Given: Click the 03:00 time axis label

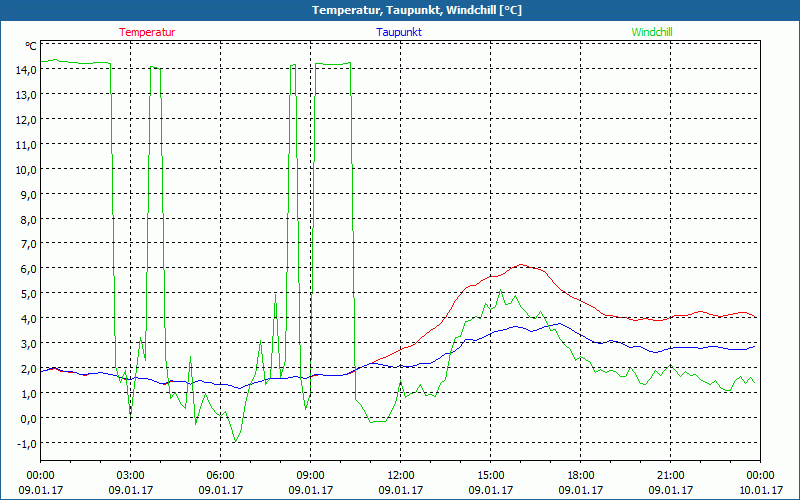Looking at the screenshot, I should pos(131,476).
